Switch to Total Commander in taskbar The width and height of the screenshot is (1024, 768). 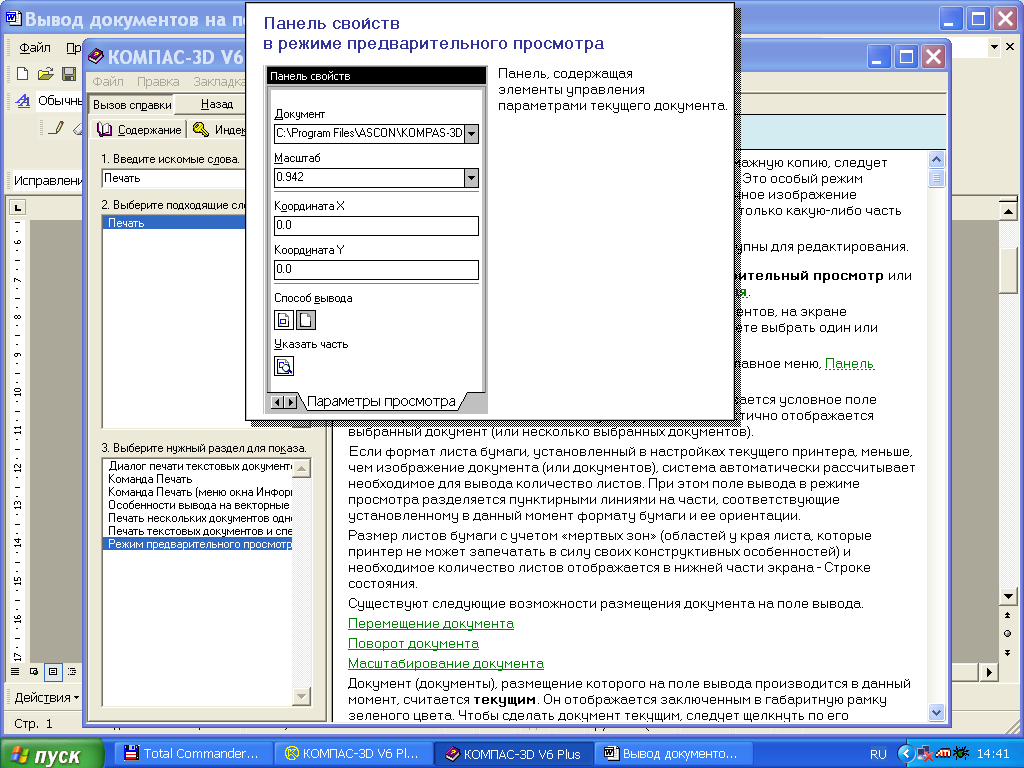192,754
